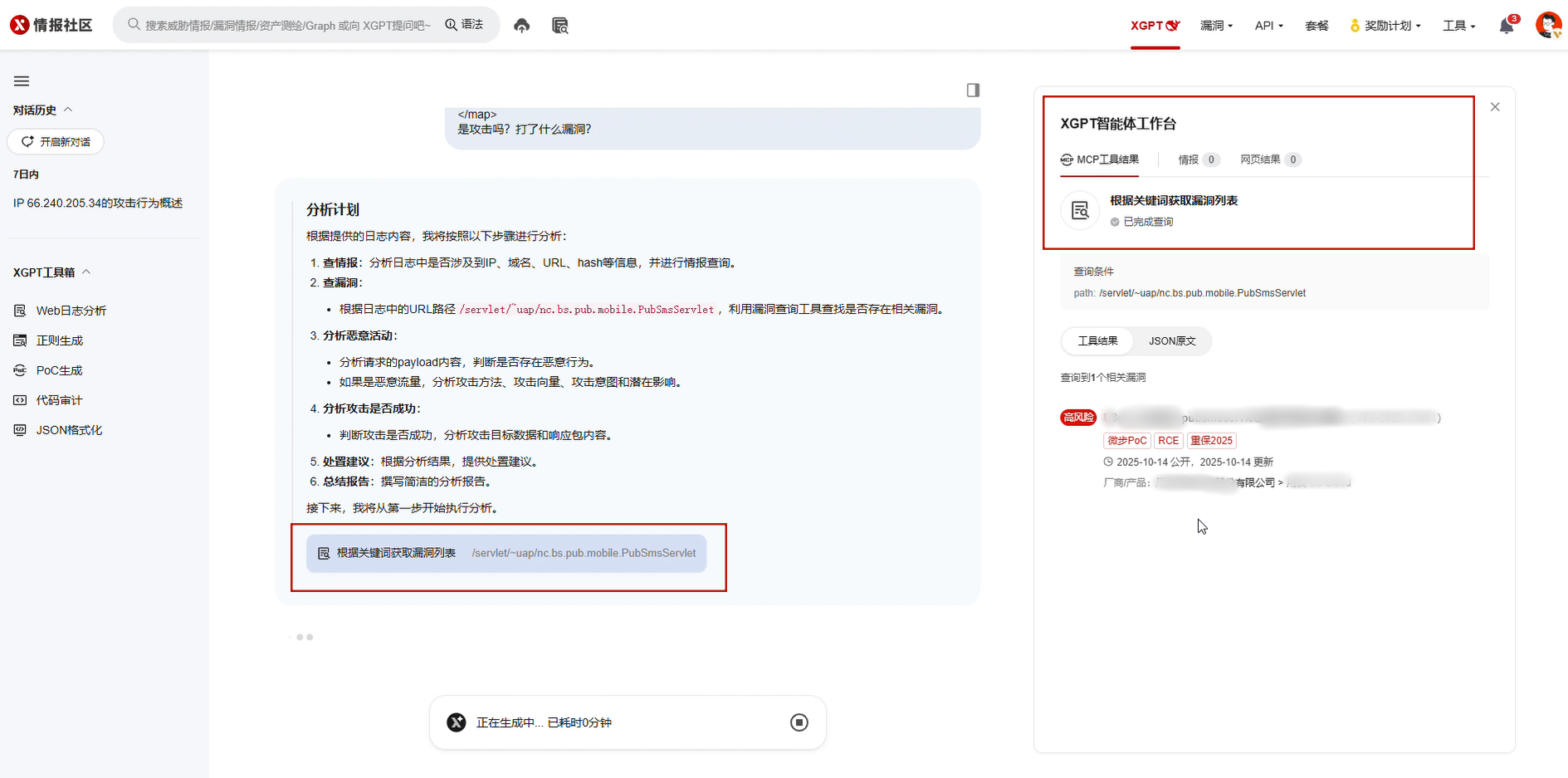The image size is (1568, 778).
Task: Open the notifications bell
Action: click(x=1506, y=26)
